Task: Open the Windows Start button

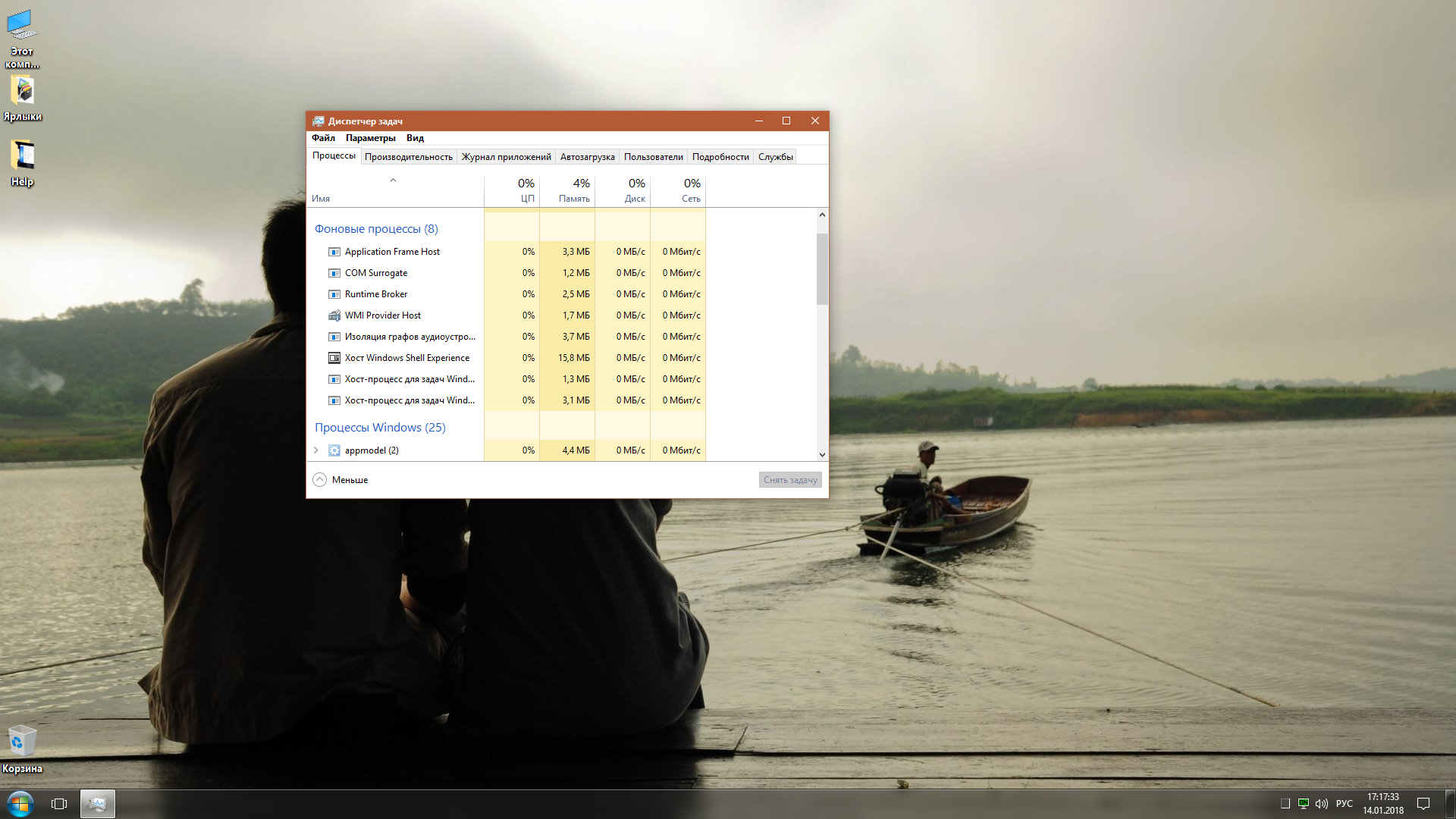Action: [20, 804]
